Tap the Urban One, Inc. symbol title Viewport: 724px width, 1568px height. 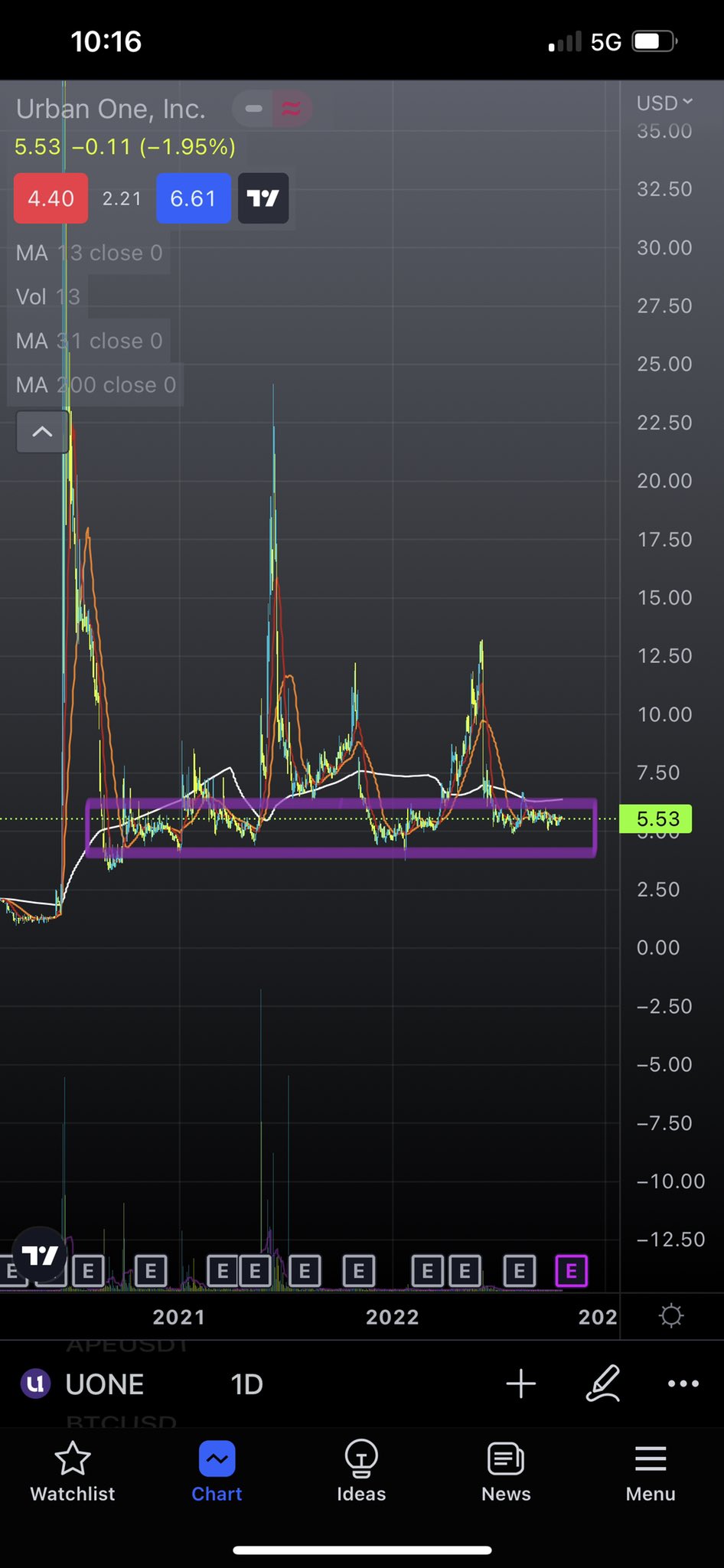[x=111, y=109]
